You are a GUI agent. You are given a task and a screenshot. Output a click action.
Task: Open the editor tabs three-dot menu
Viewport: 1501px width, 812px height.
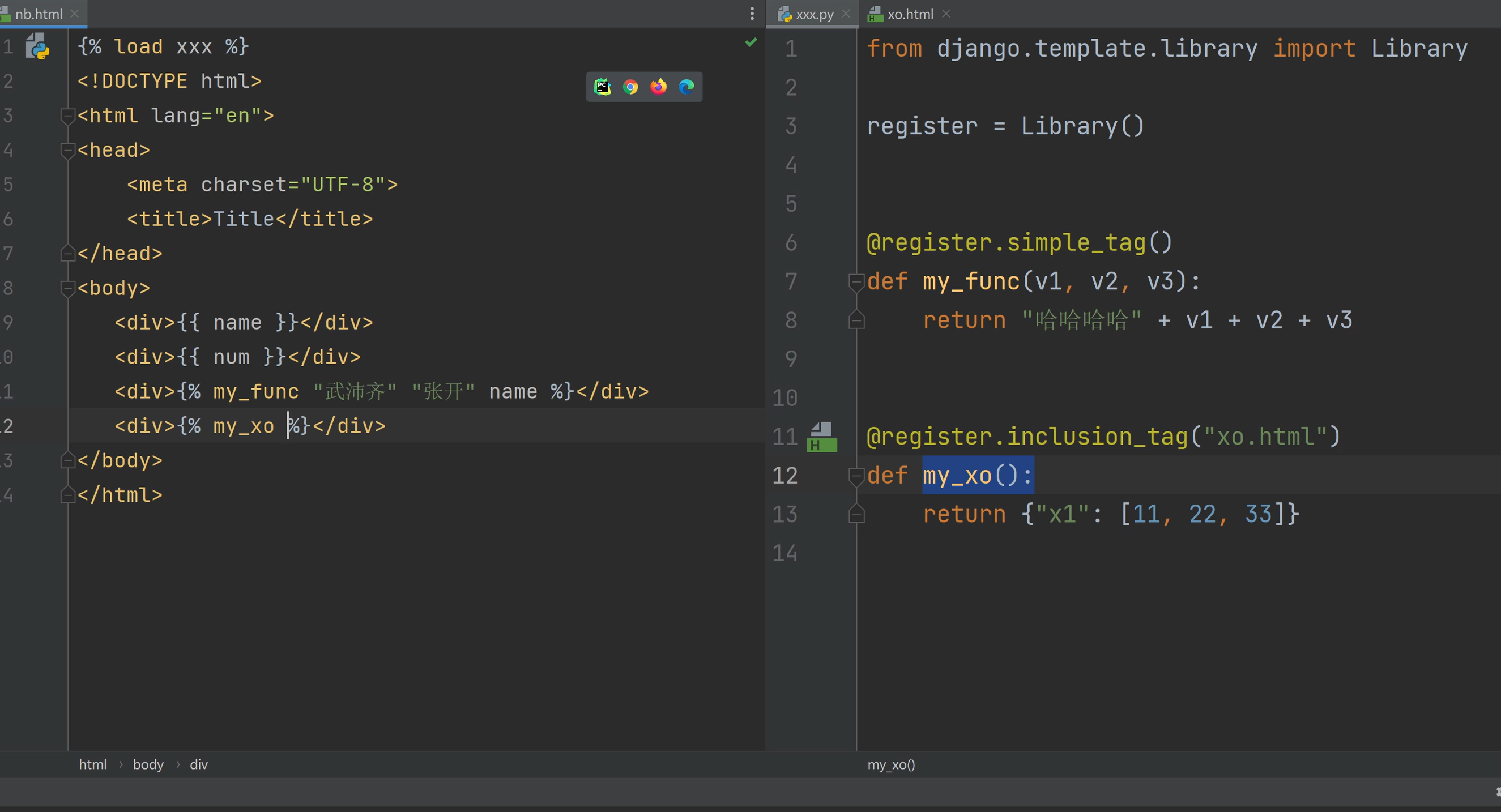[752, 14]
